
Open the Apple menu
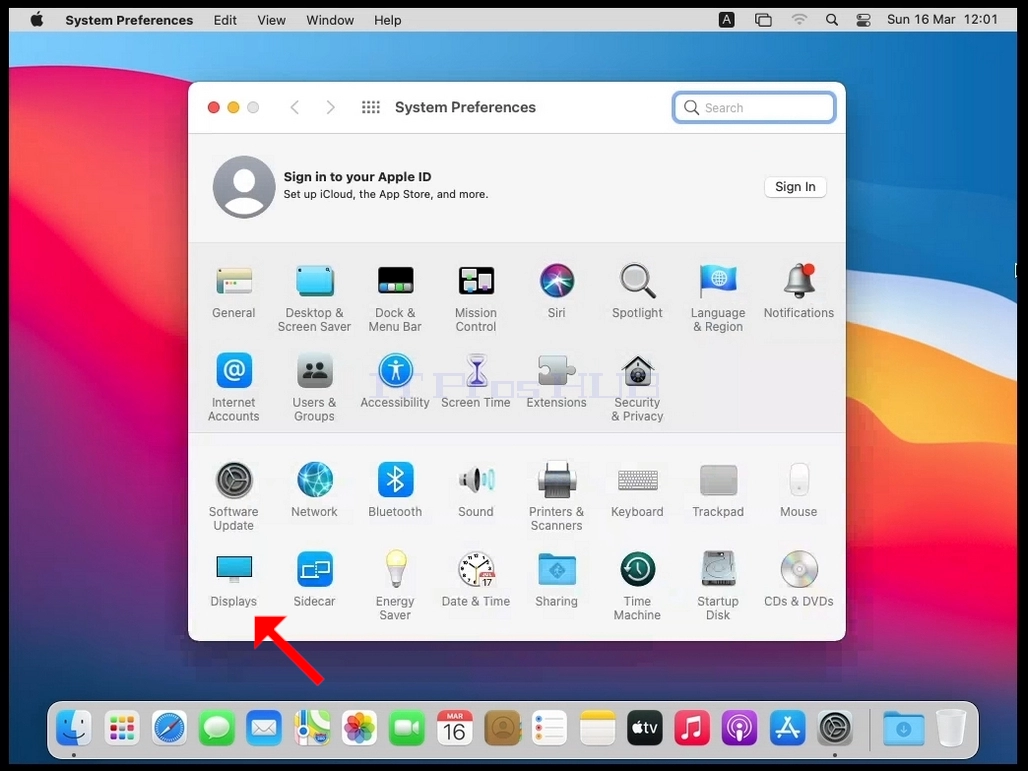[37, 20]
